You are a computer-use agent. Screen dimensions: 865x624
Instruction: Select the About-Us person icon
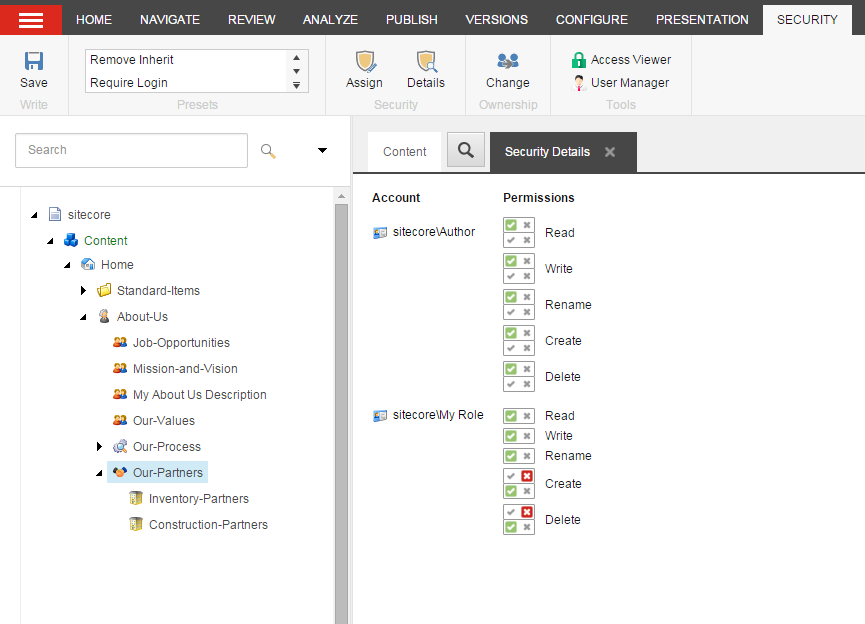coord(104,316)
